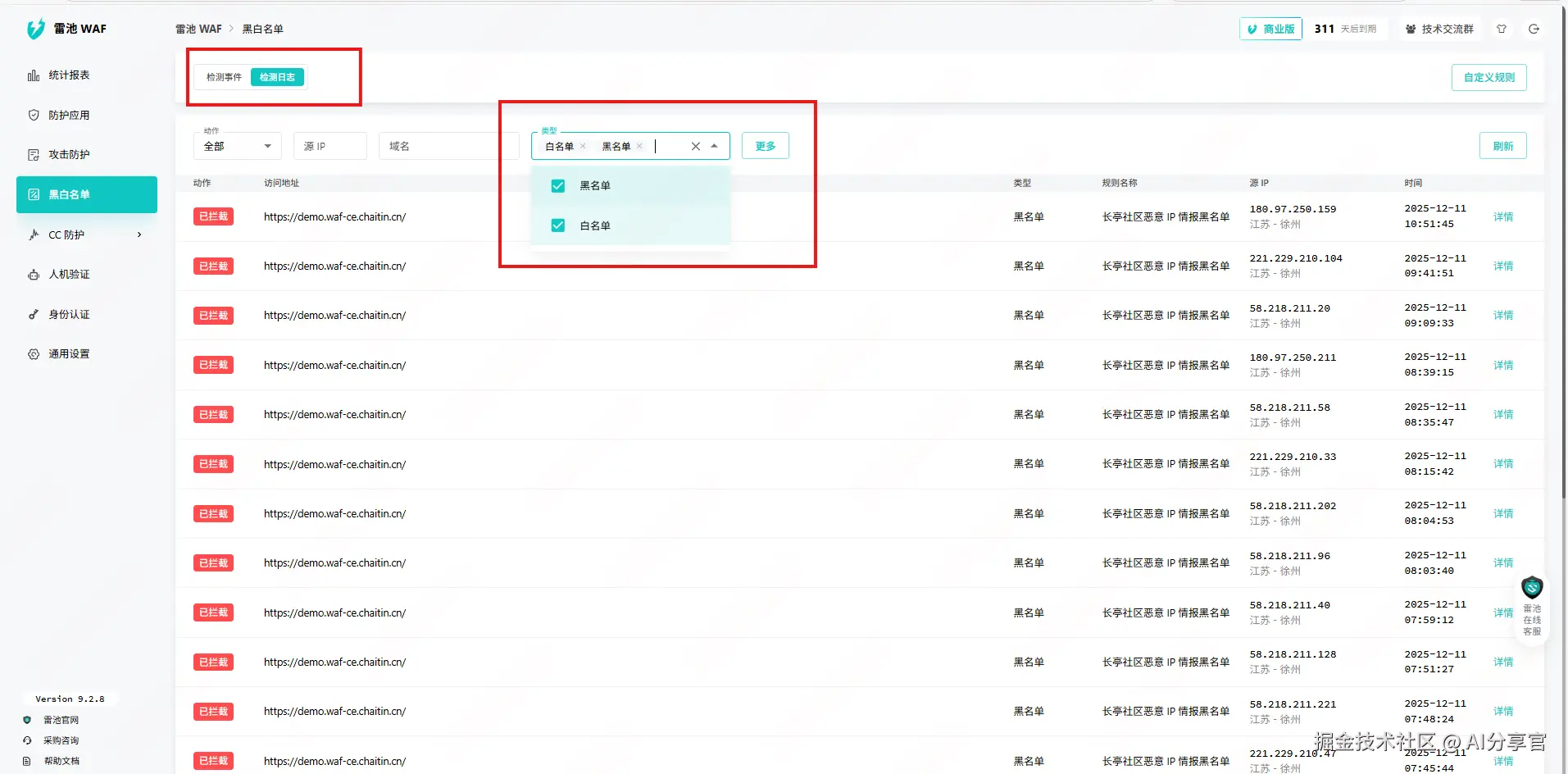Remove the 白名单 tag from type filter

583,146
